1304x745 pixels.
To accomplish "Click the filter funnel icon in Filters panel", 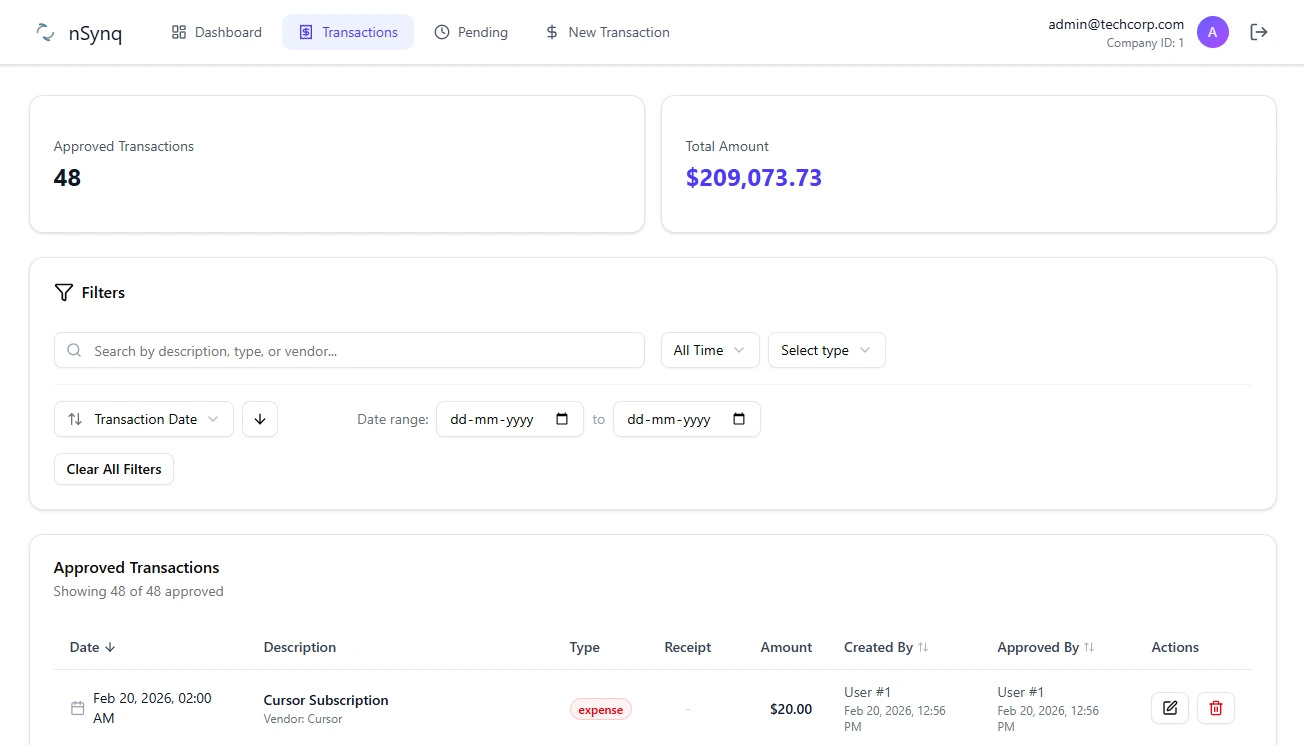I will coord(63,292).
